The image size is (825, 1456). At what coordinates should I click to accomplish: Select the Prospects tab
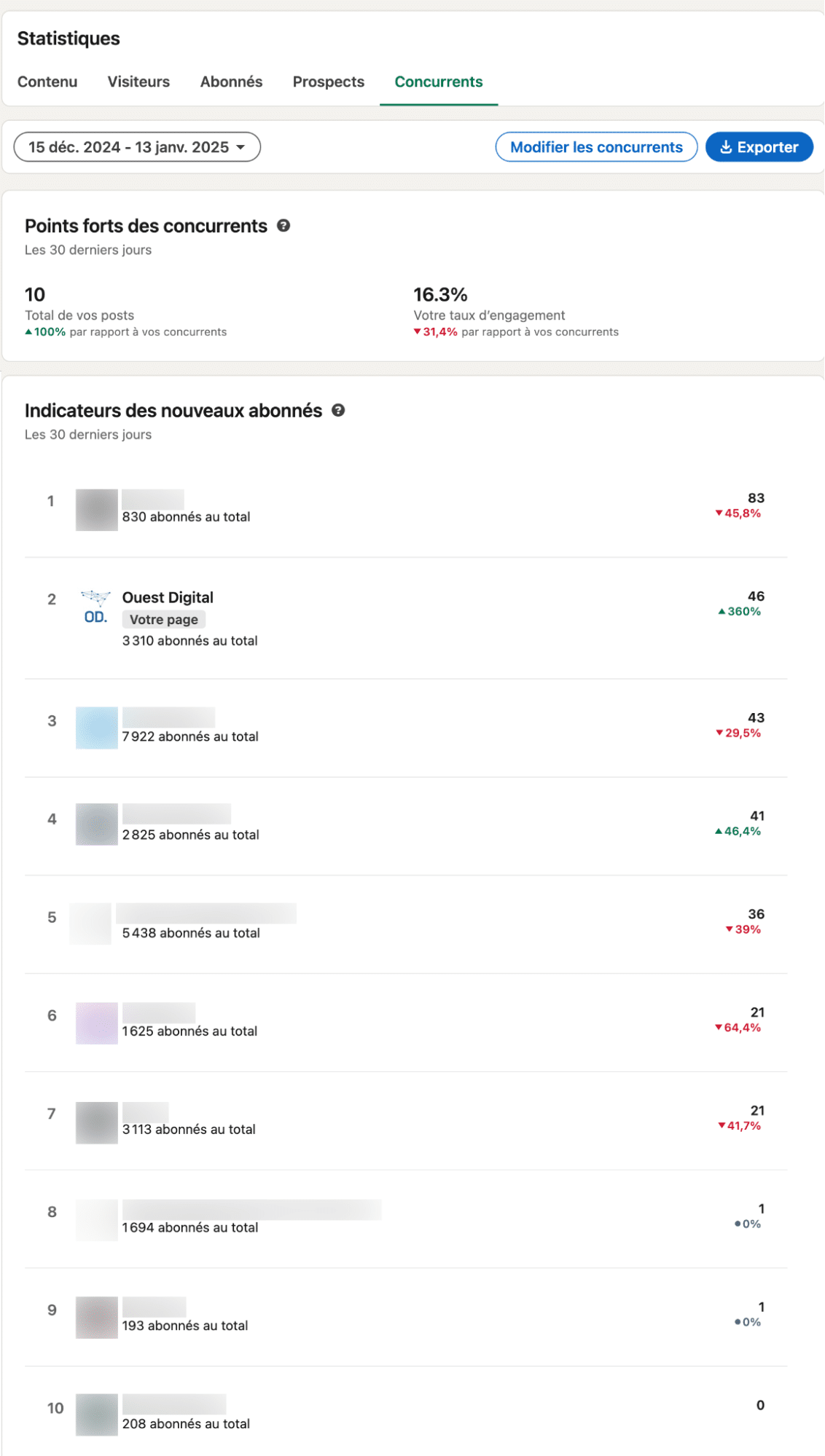329,82
